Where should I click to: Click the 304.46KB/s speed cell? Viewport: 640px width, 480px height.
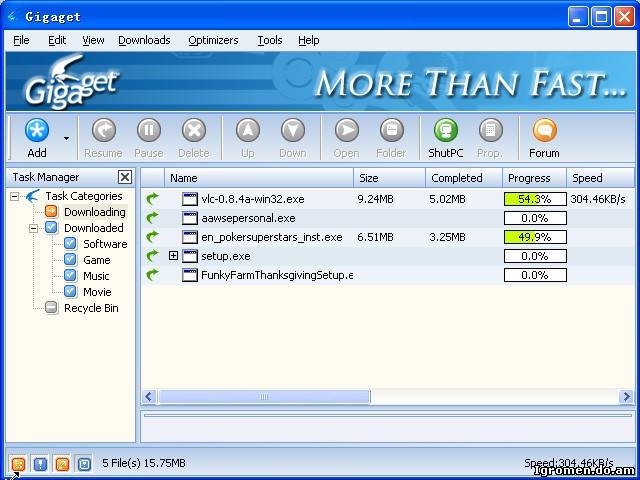click(x=598, y=199)
